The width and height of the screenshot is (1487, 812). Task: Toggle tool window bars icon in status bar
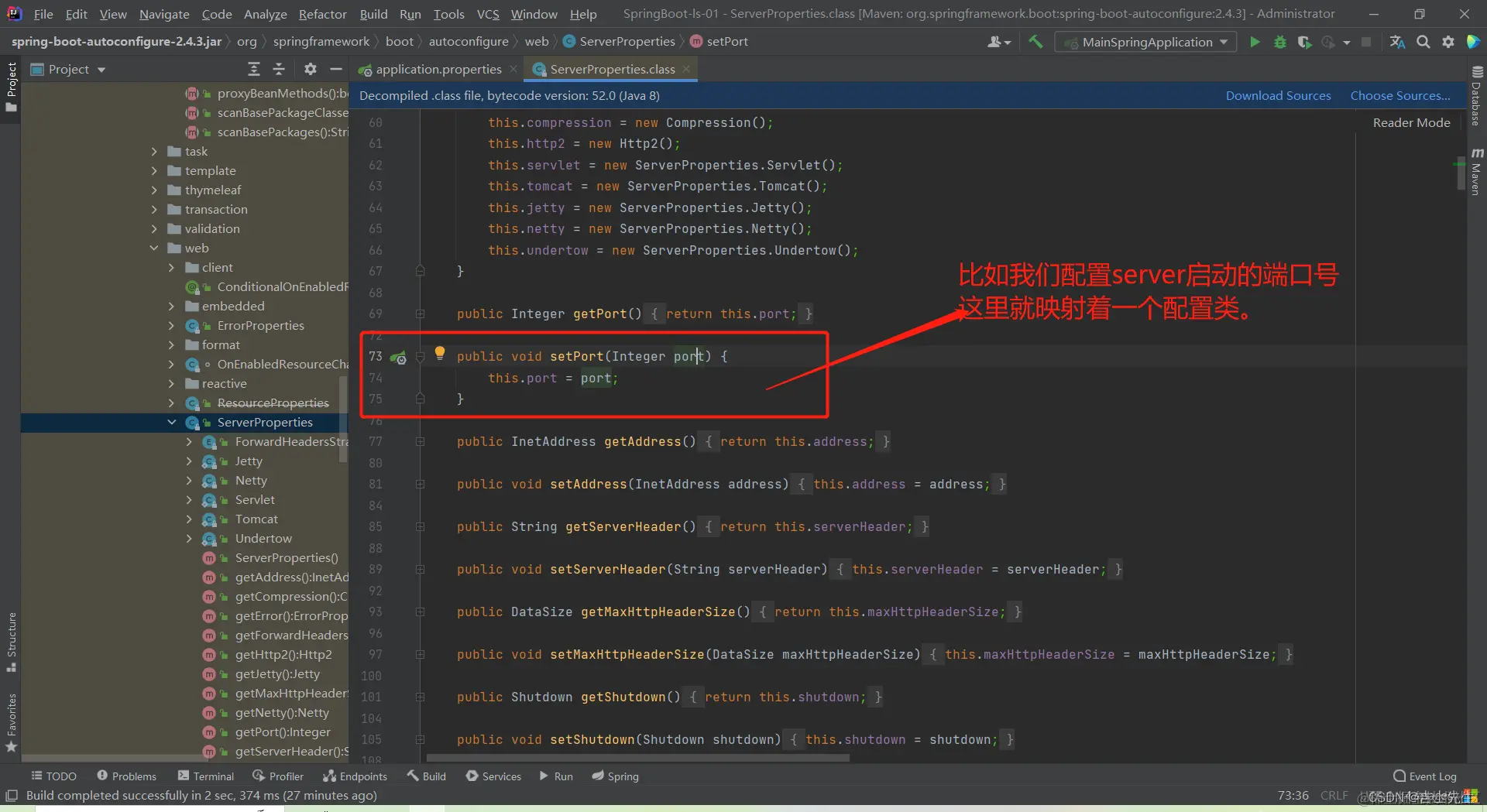point(12,795)
